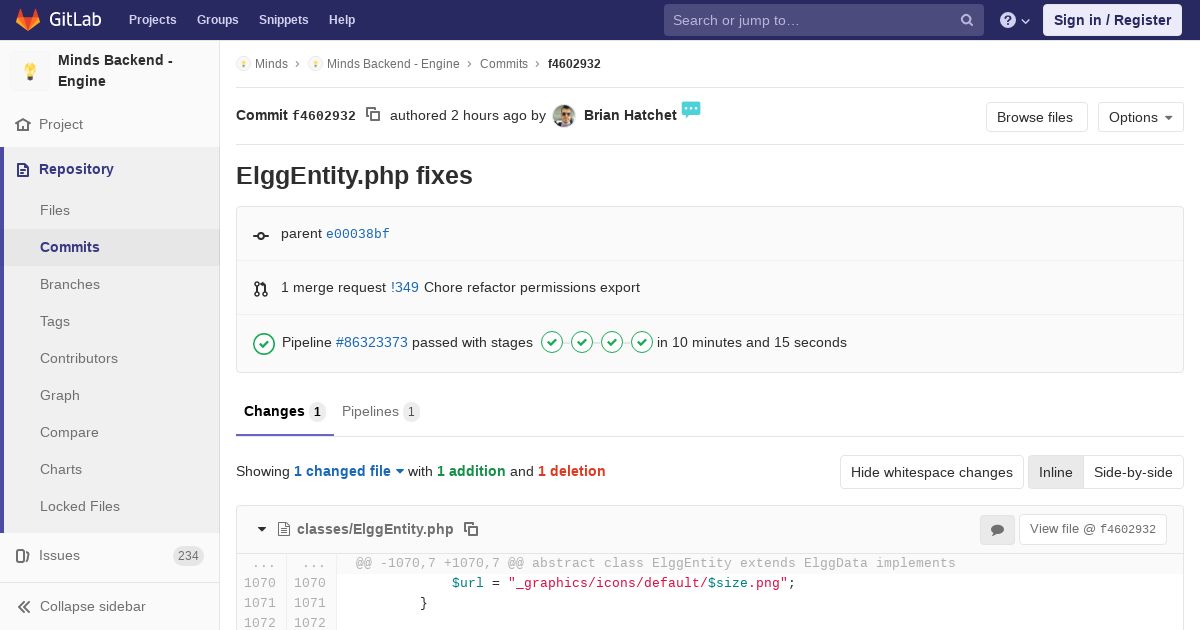Open the Snippets menu item
Image resolution: width=1200 pixels, height=630 pixels.
[283, 20]
